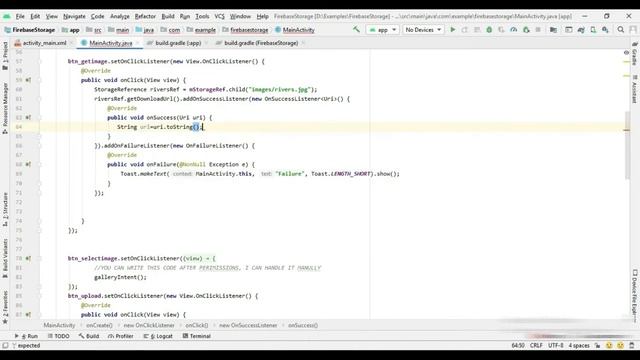This screenshot has height=360, width=640.
Task: Toggle the Build Variants tool window
Action: (5, 258)
